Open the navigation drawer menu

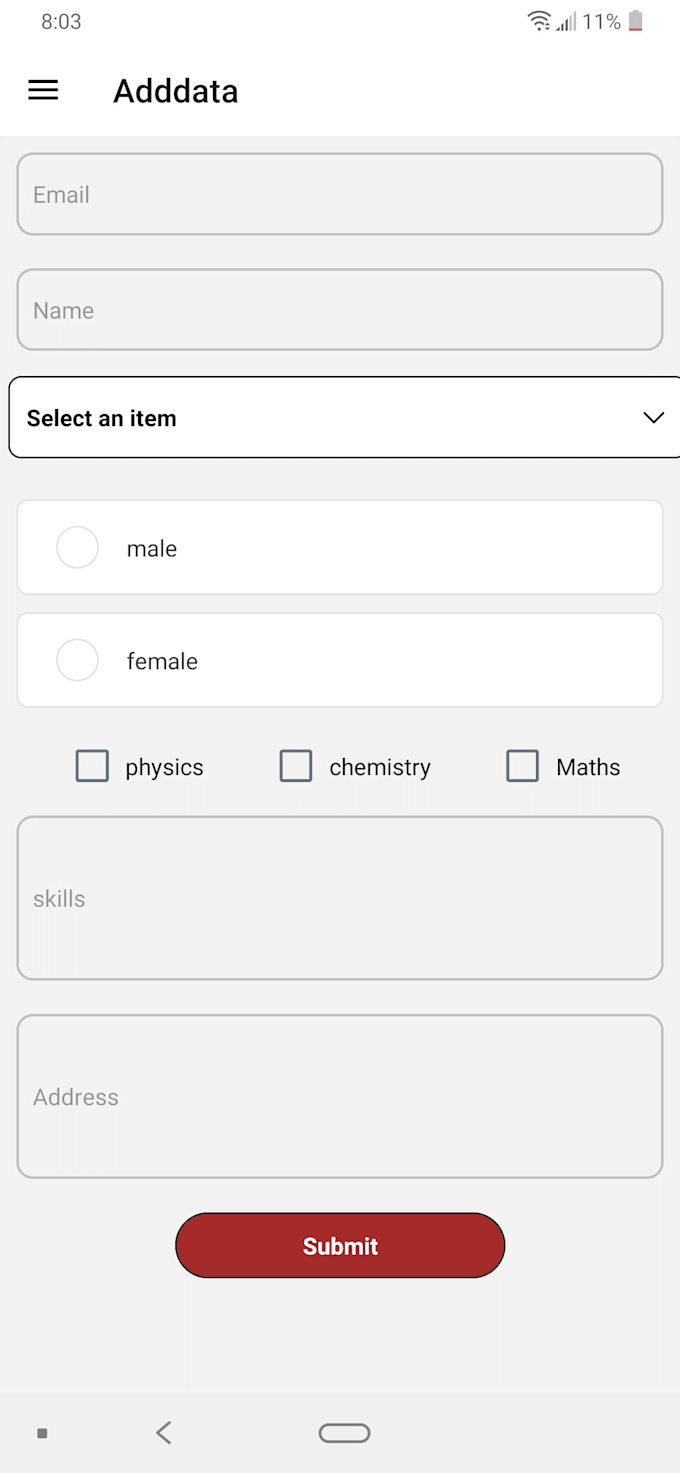(x=43, y=90)
